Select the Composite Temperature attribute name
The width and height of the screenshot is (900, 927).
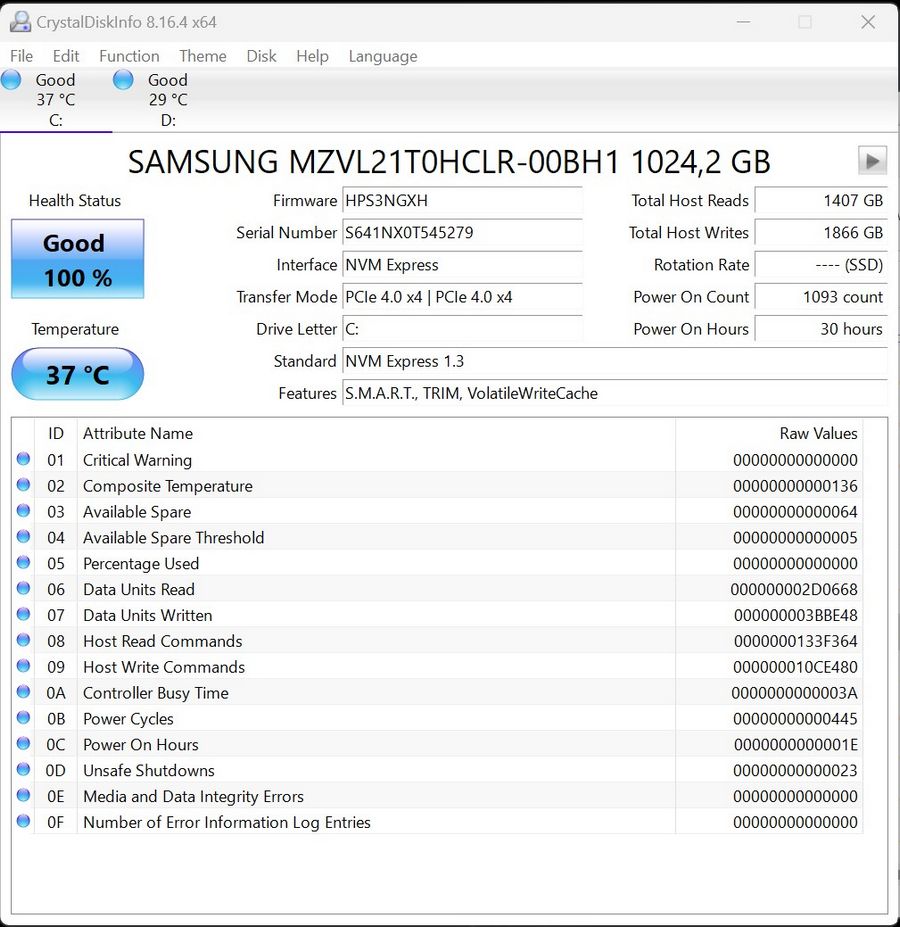tap(167, 486)
